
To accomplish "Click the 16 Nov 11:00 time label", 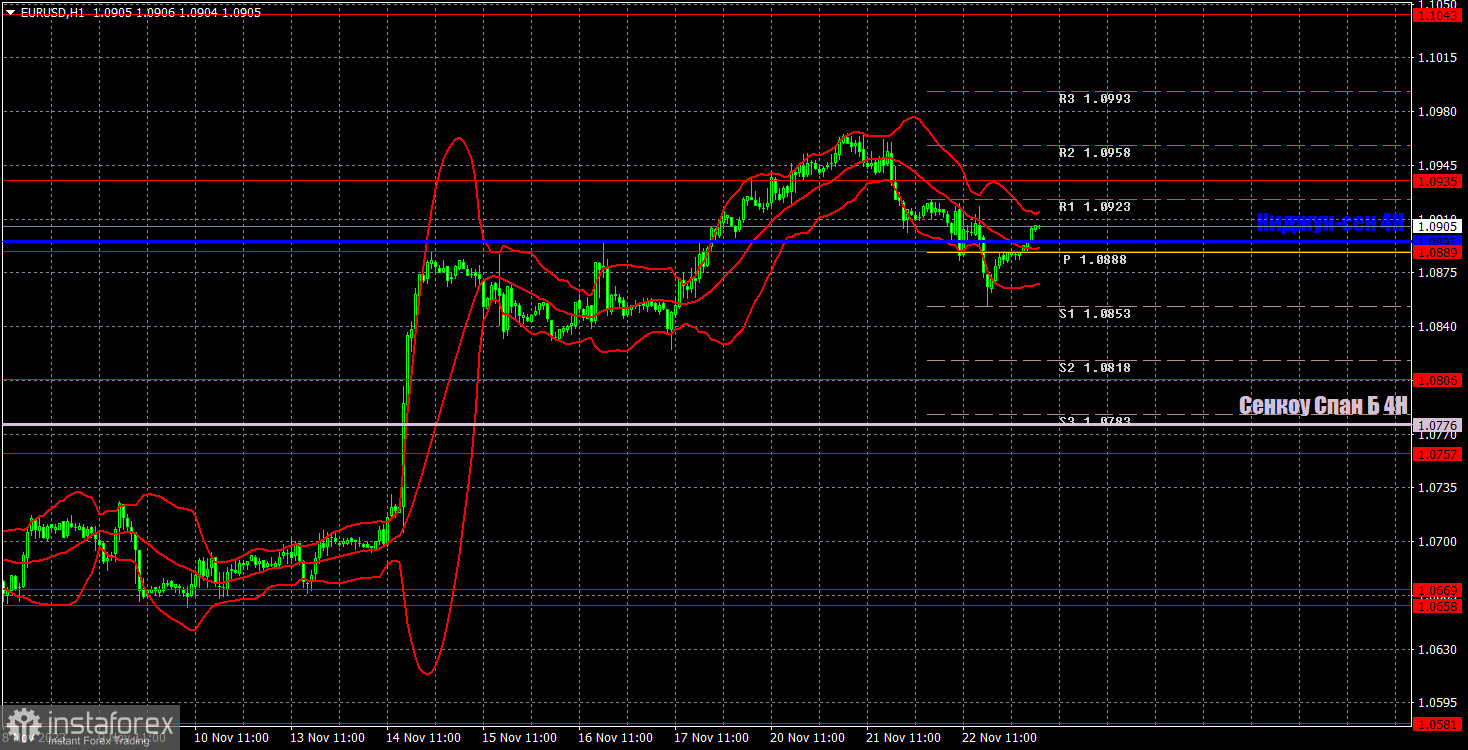I will click(x=615, y=738).
